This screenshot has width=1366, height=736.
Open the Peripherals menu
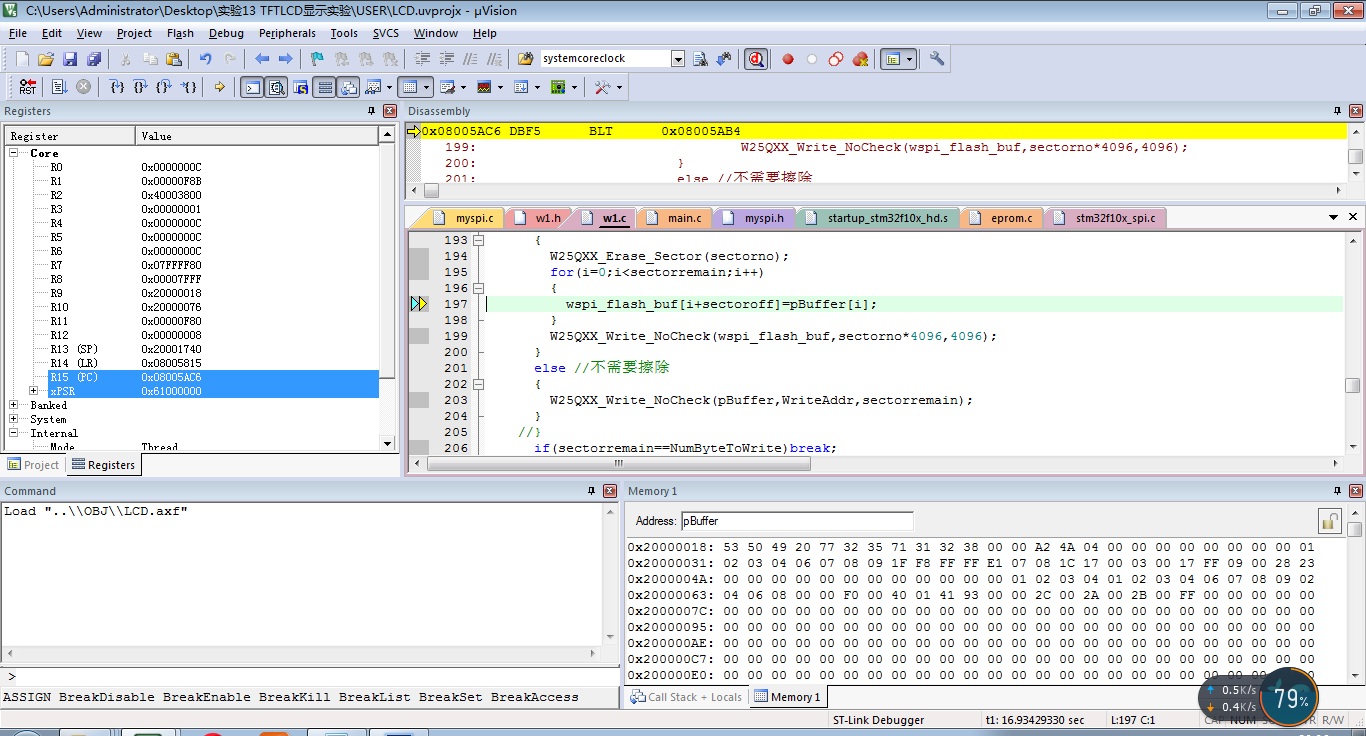coord(287,33)
